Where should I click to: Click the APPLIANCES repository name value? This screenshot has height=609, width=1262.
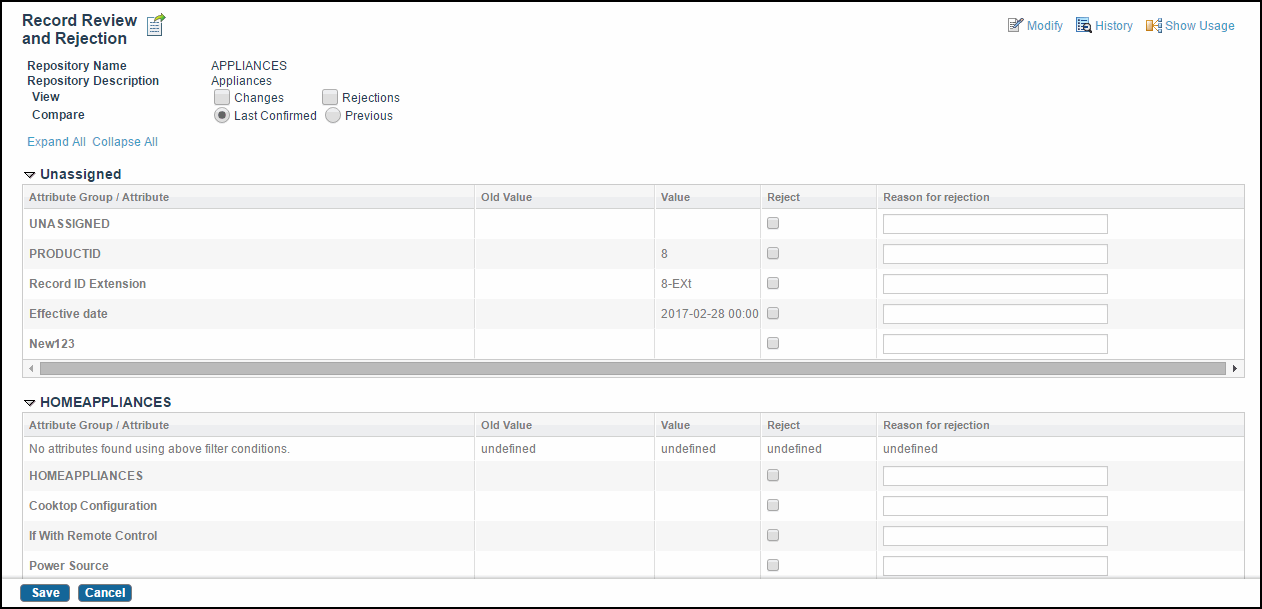249,66
